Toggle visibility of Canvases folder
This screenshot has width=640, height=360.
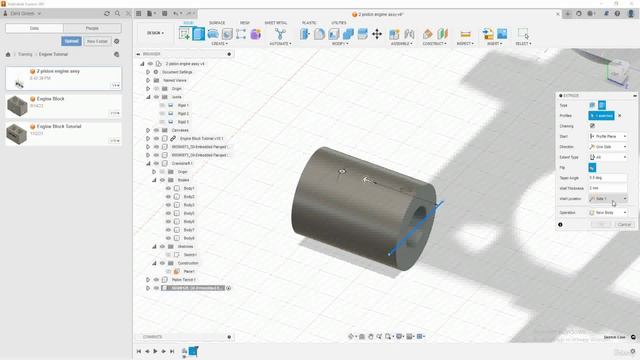(x=156, y=130)
